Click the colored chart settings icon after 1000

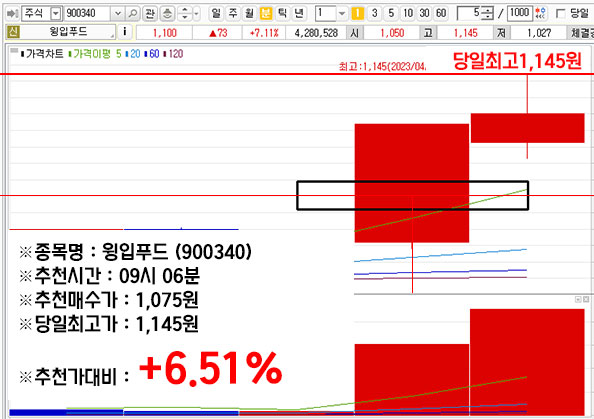[541, 14]
